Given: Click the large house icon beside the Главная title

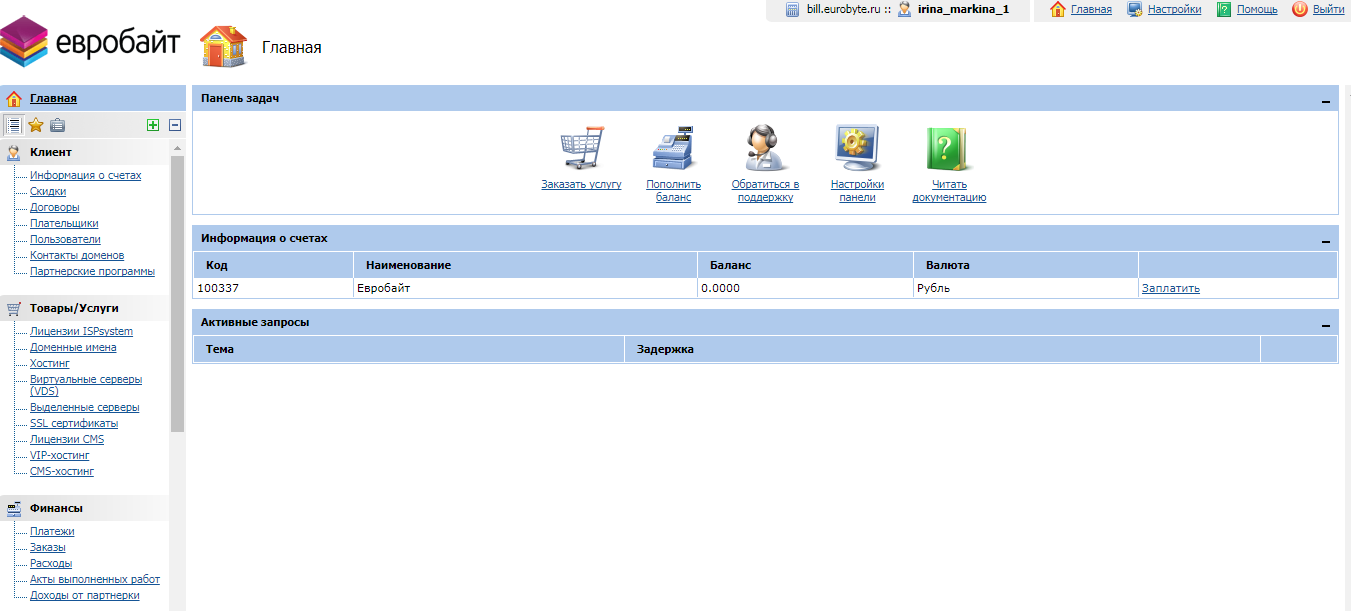Looking at the screenshot, I should coord(223,46).
